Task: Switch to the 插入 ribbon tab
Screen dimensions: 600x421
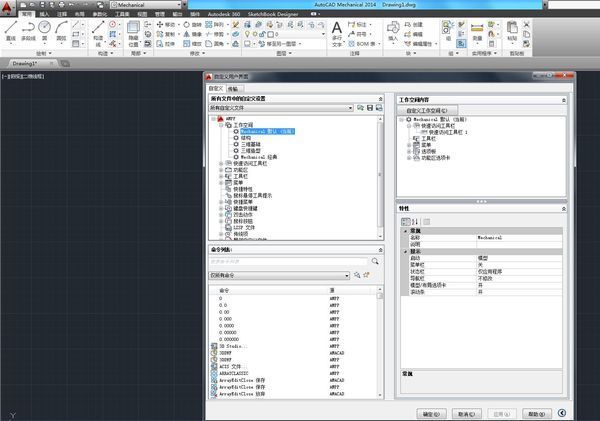Action: click(x=44, y=14)
